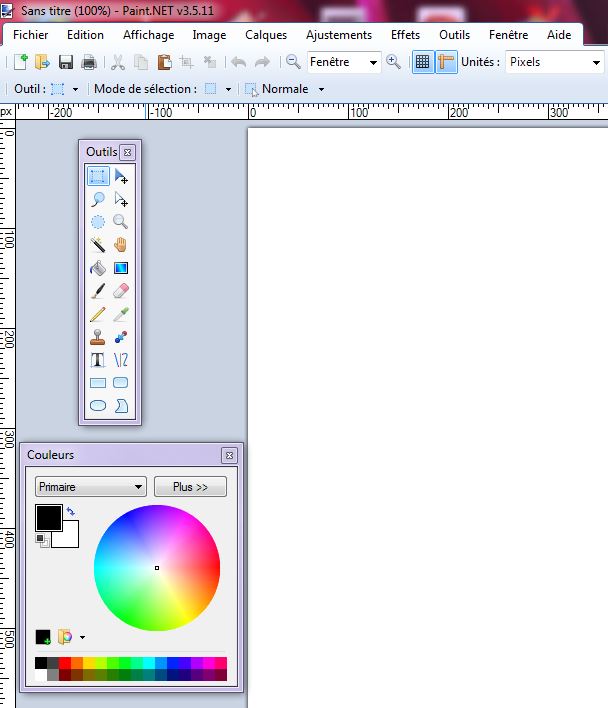
Task: Select the Text tool
Action: 98,360
